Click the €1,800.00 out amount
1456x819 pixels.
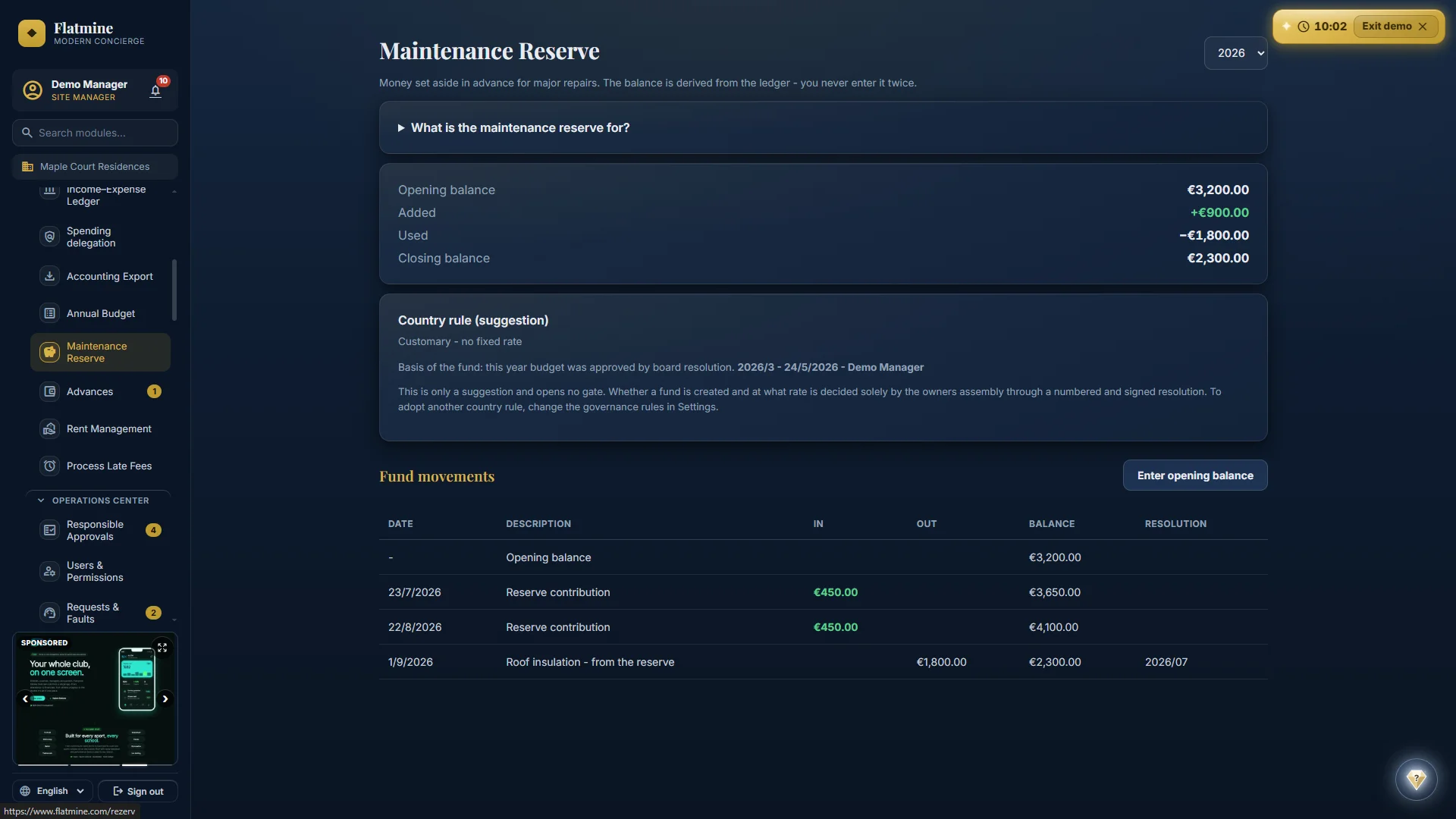click(941, 662)
